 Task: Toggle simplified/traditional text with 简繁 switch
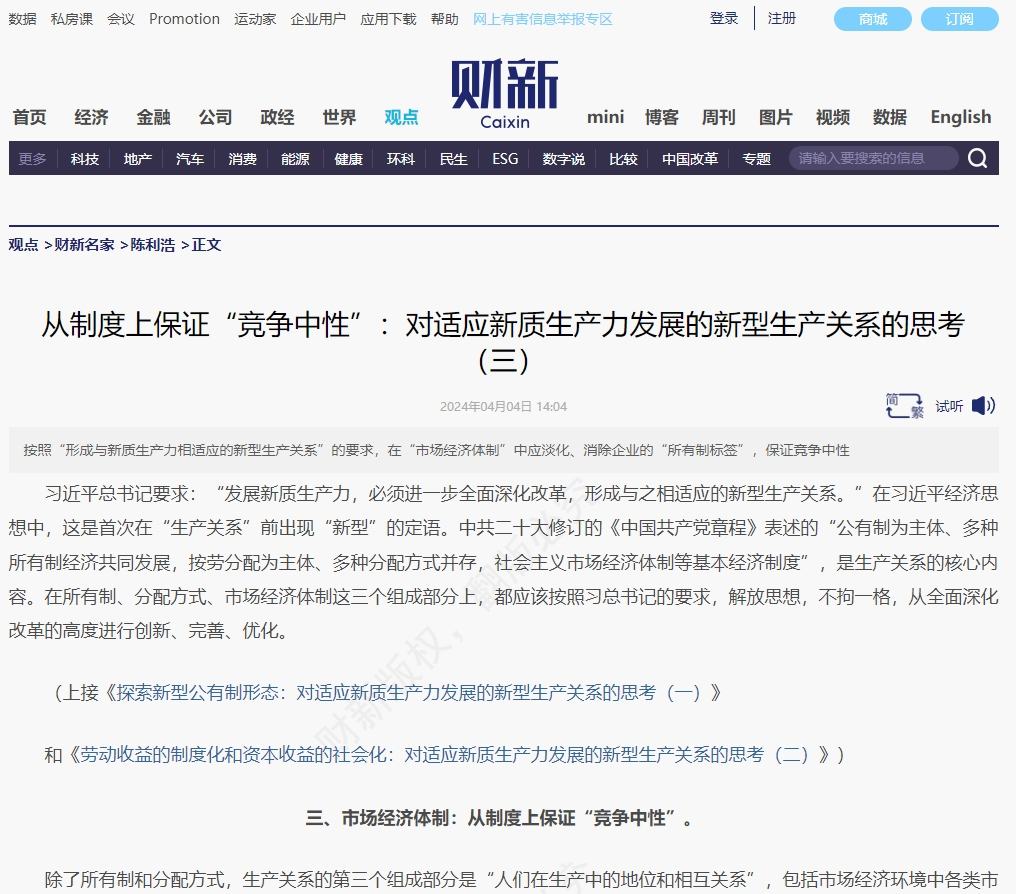point(902,405)
